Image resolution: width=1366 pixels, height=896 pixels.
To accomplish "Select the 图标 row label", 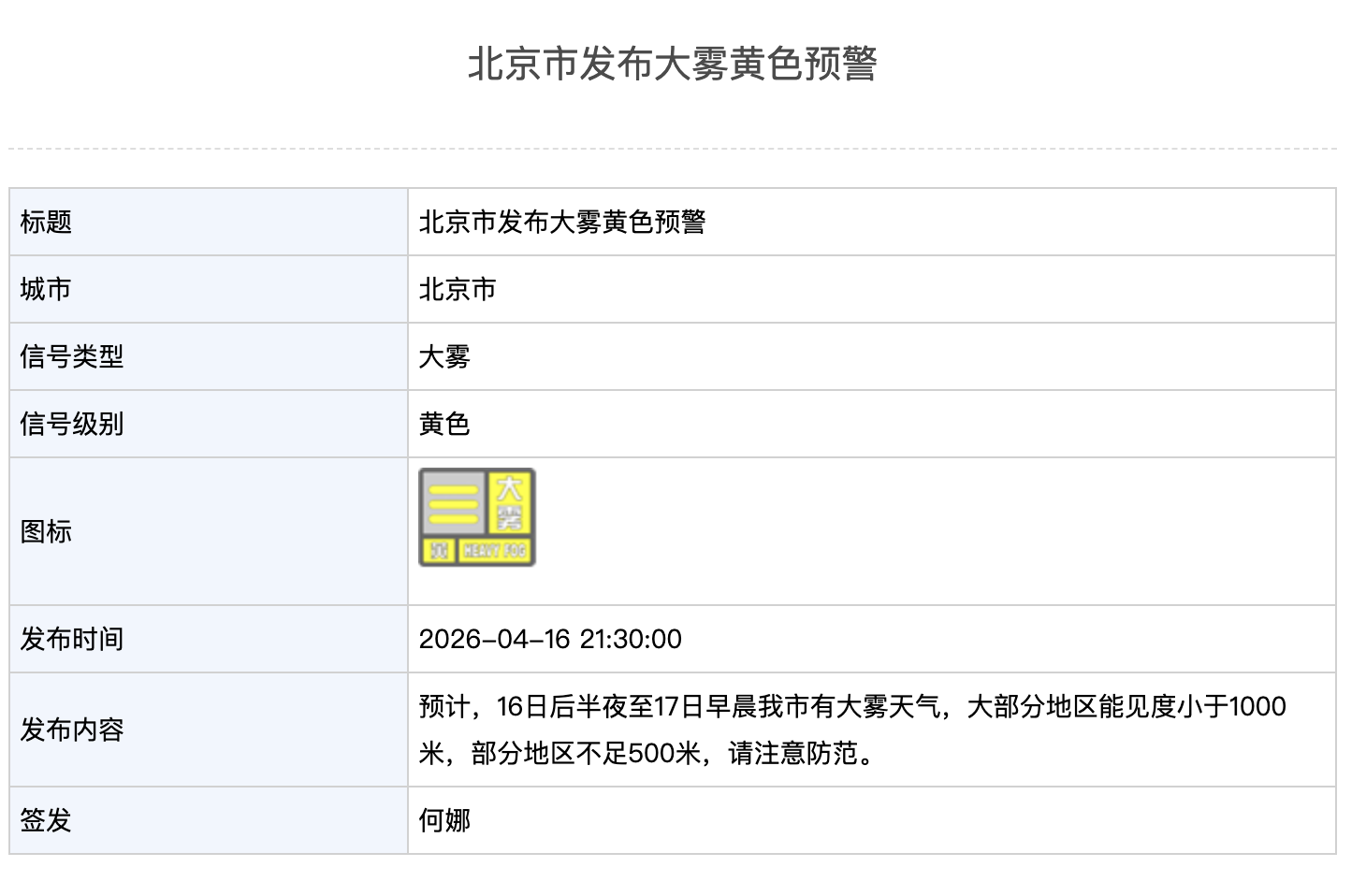I will click(x=46, y=531).
